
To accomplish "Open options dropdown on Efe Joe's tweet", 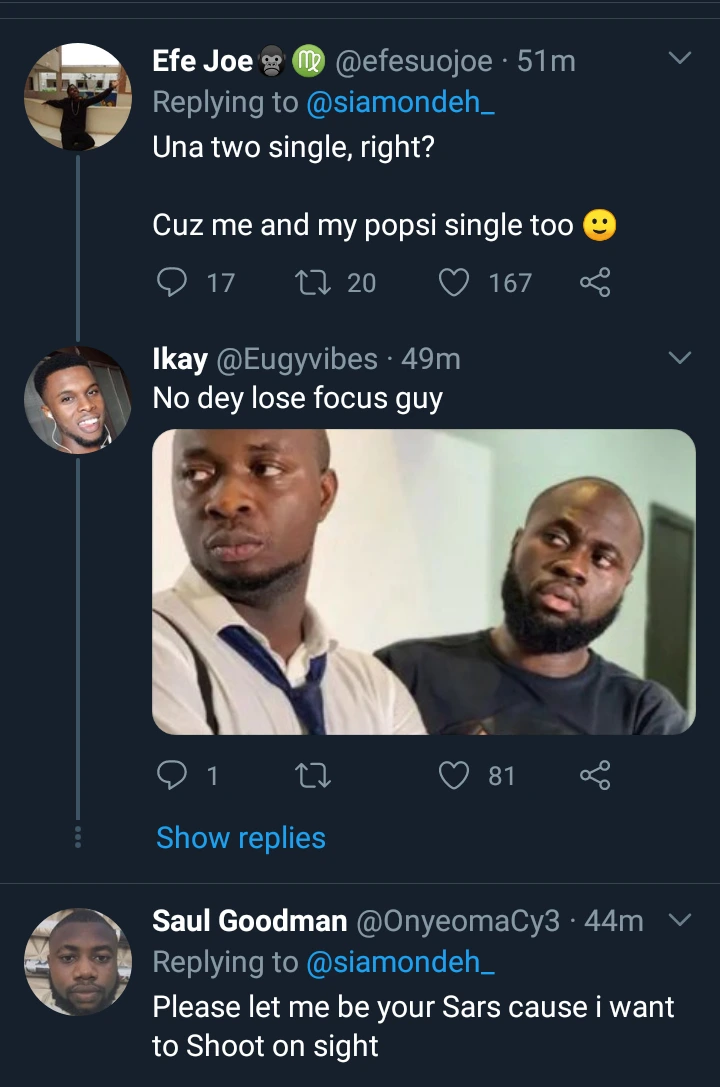I will click(x=679, y=59).
